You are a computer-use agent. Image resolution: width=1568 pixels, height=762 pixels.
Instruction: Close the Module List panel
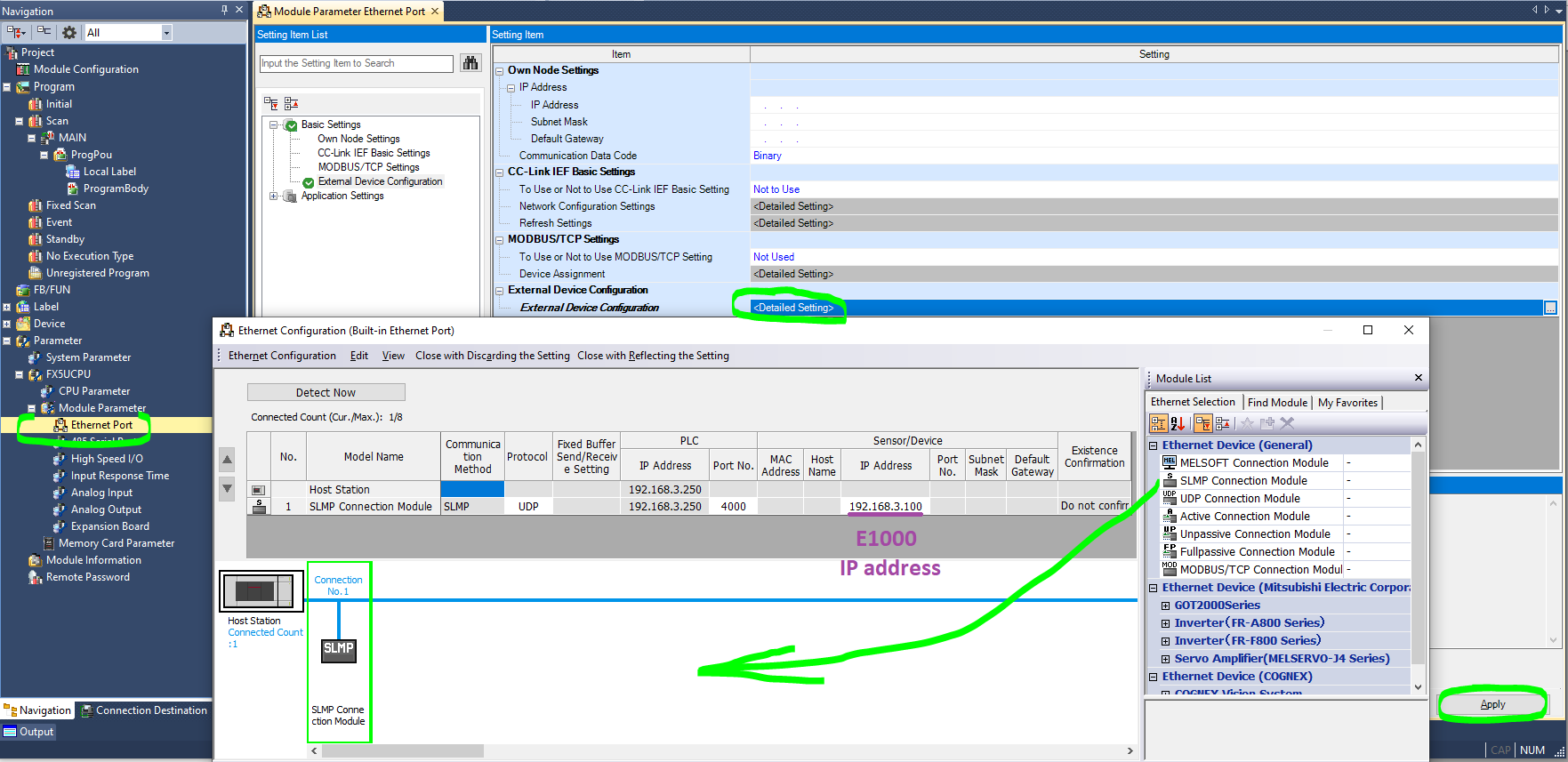1419,378
